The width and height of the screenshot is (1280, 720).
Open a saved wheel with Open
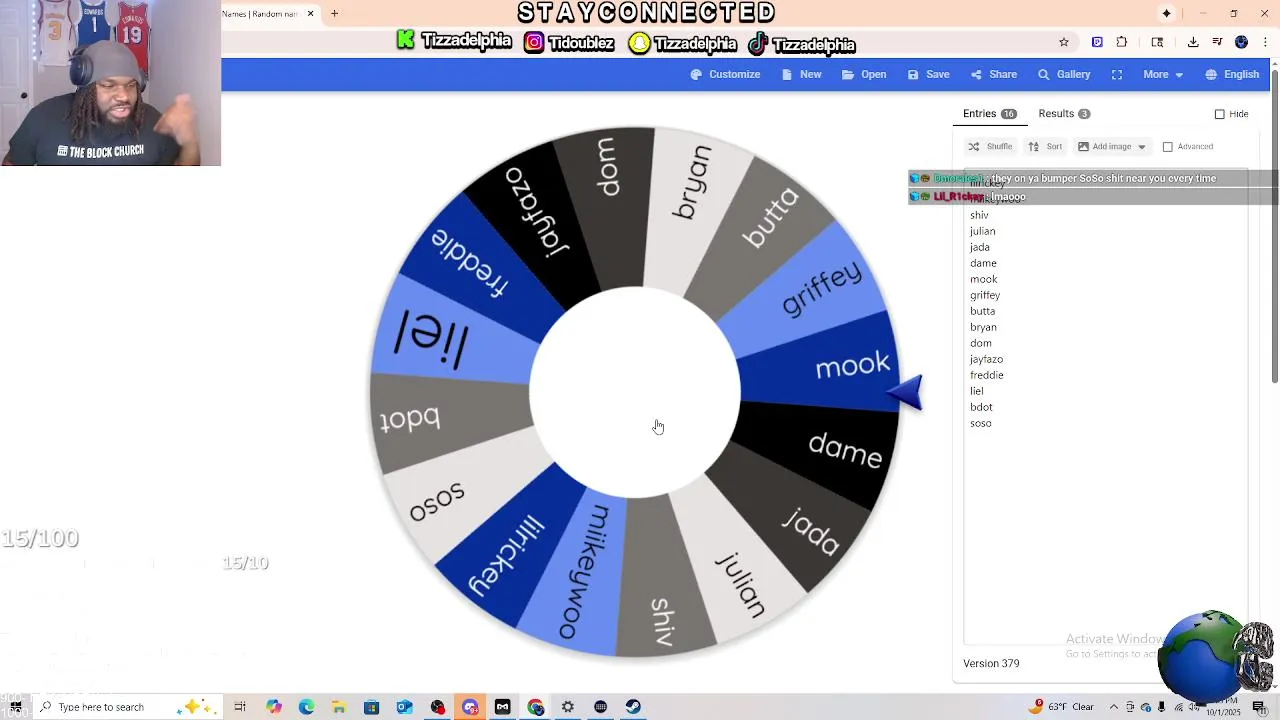(x=864, y=74)
